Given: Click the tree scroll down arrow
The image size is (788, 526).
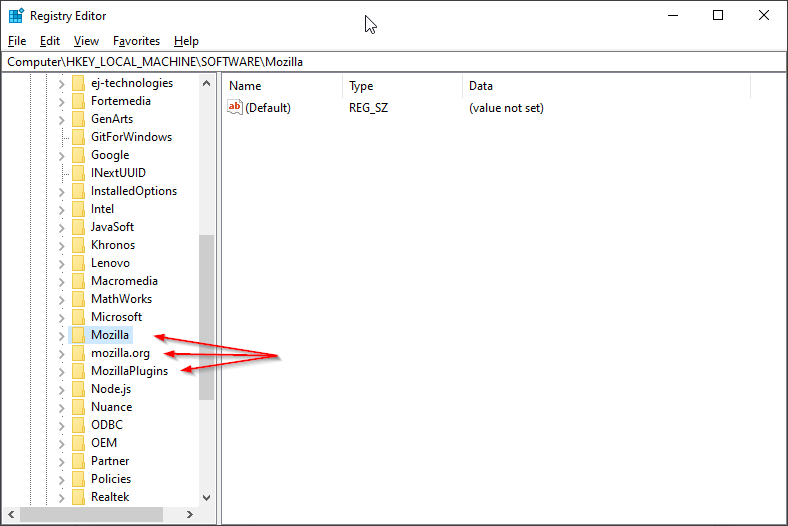Looking at the screenshot, I should (x=207, y=497).
